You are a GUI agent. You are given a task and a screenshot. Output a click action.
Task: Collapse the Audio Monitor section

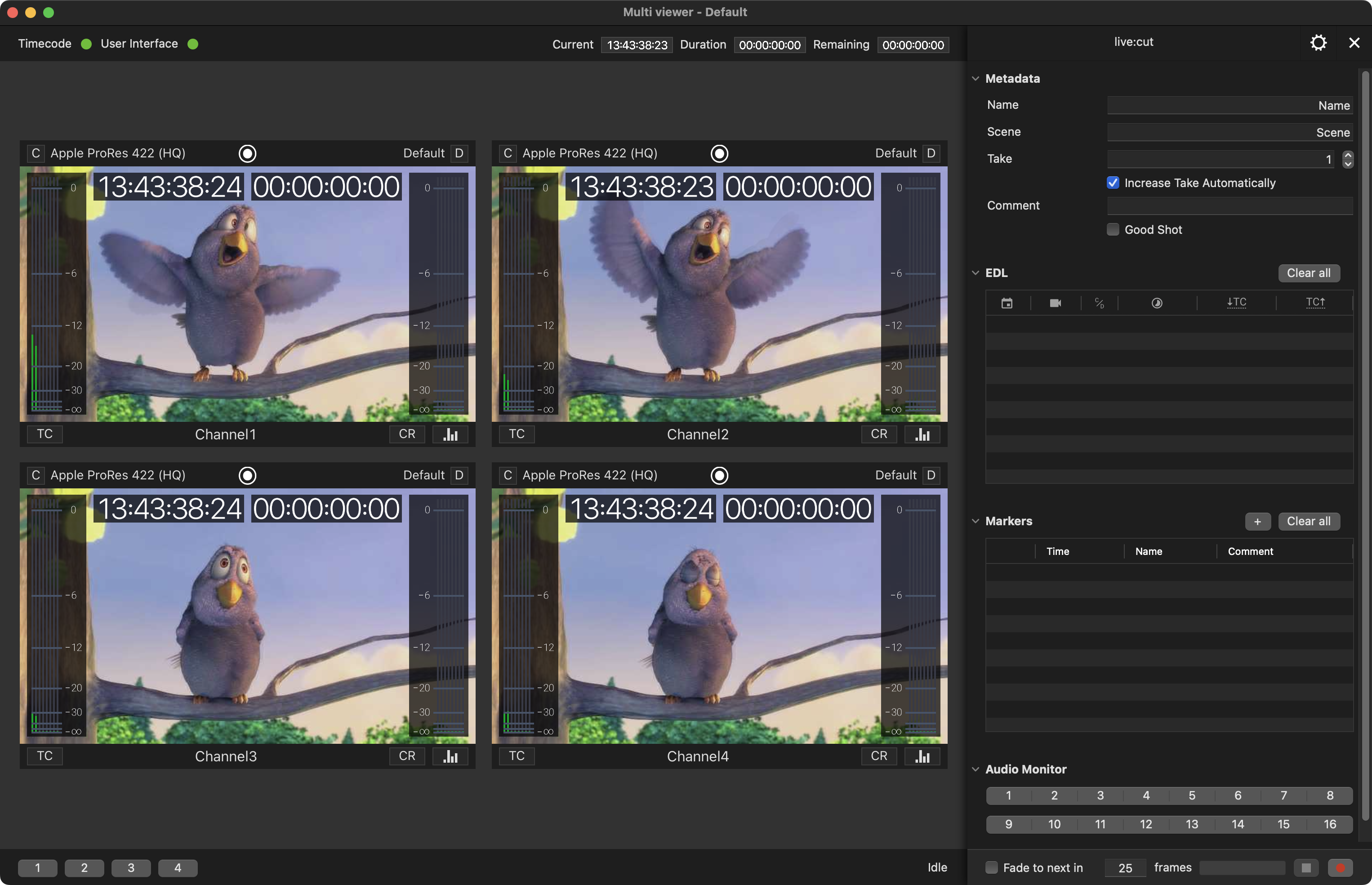coord(975,769)
